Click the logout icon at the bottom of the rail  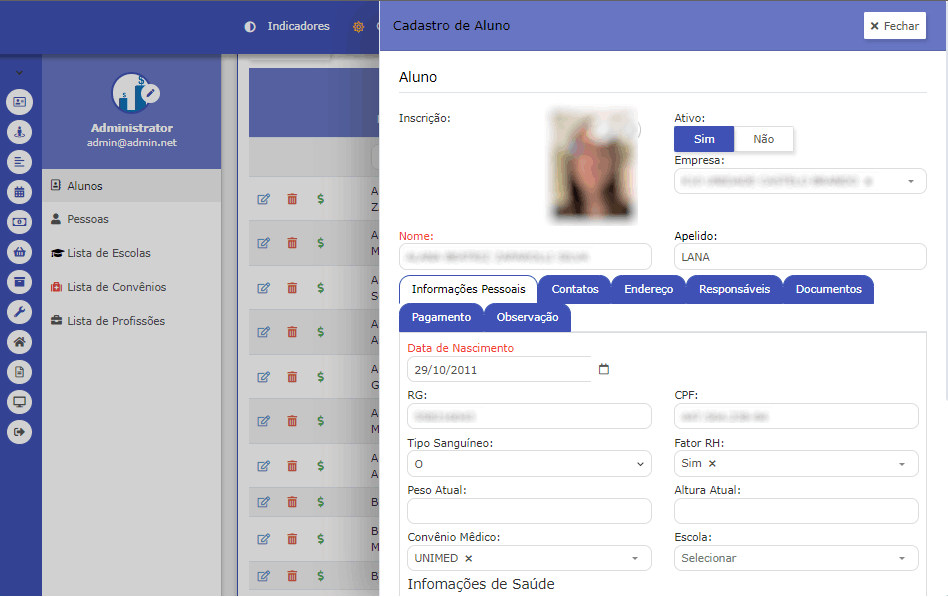tap(20, 431)
